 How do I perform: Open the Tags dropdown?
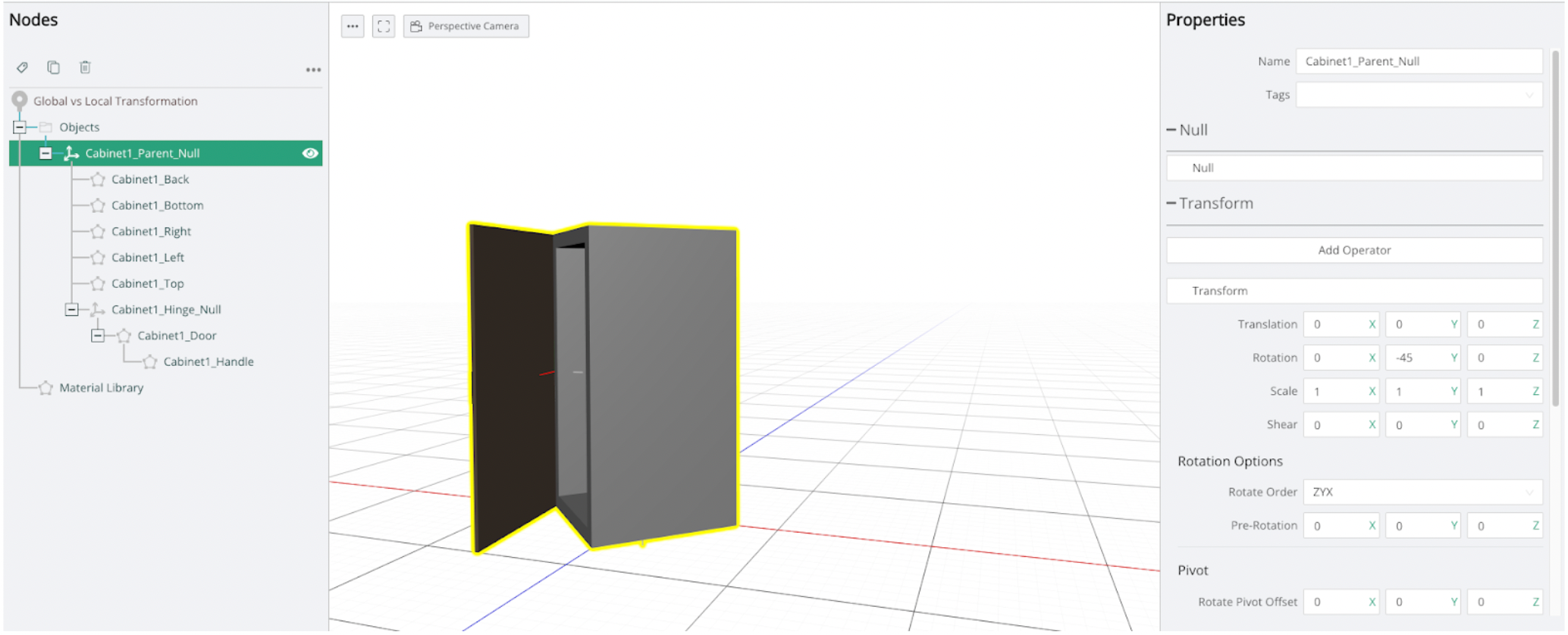click(x=1419, y=95)
